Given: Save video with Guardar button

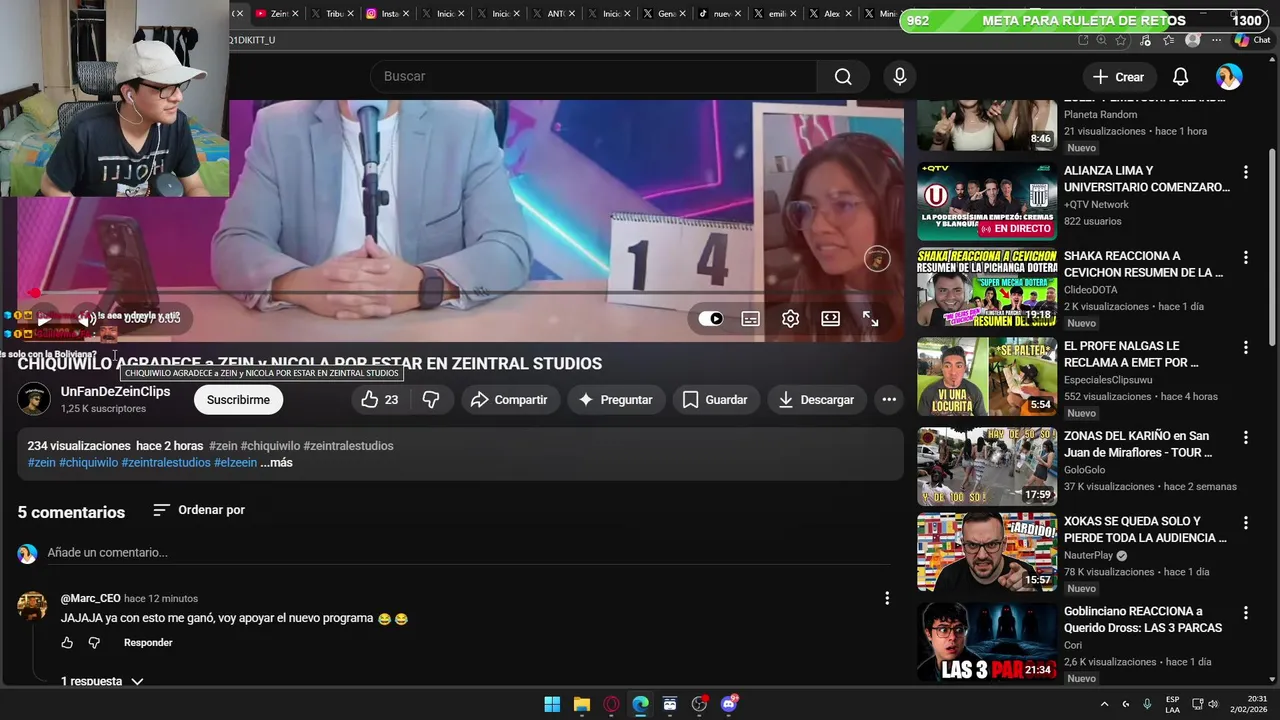Looking at the screenshot, I should point(714,400).
